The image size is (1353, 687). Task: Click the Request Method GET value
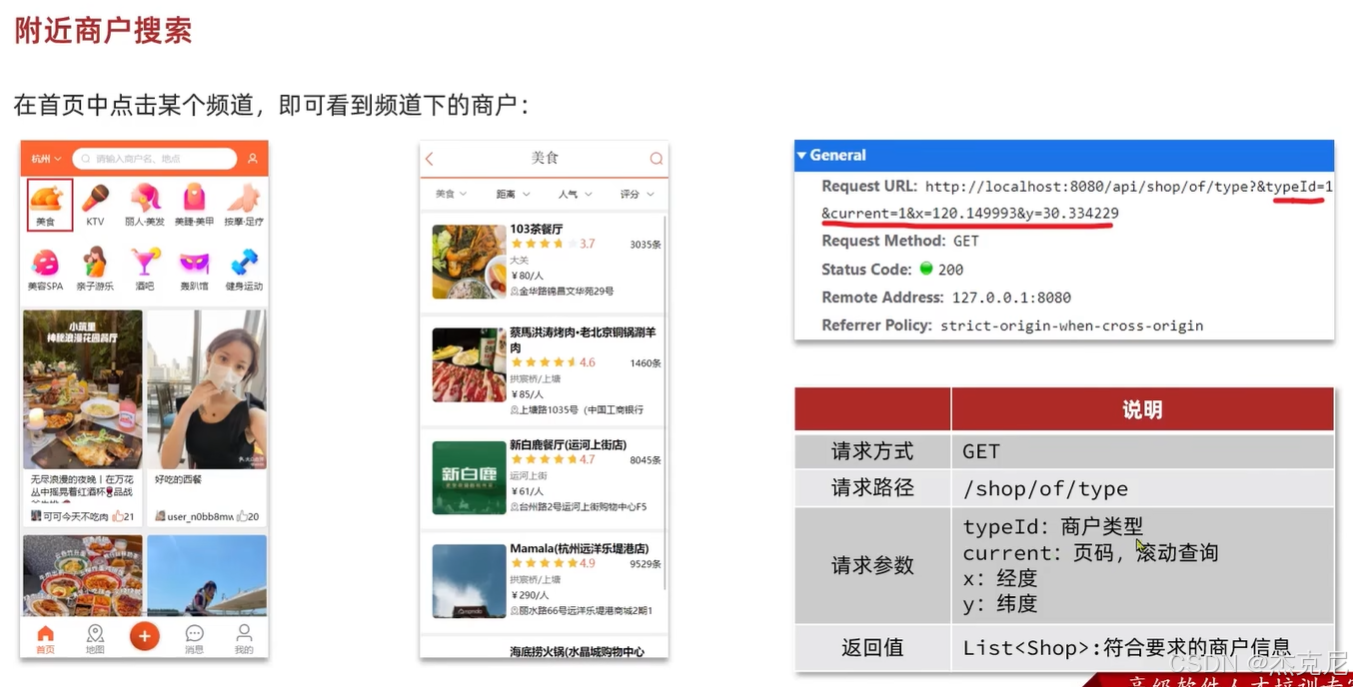968,241
